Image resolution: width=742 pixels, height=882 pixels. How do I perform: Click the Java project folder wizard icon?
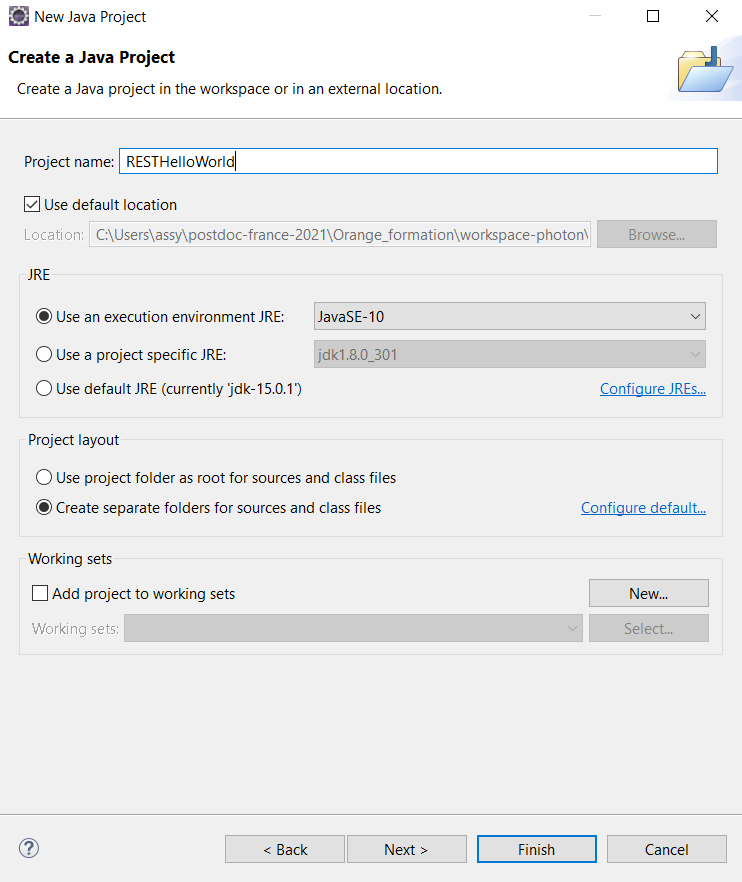pos(705,68)
